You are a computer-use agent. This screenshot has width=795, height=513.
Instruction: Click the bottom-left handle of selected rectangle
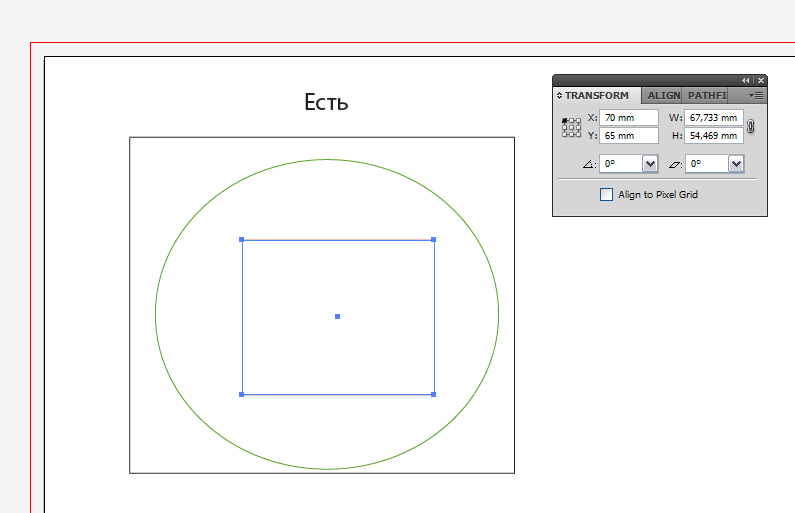pyautogui.click(x=242, y=394)
